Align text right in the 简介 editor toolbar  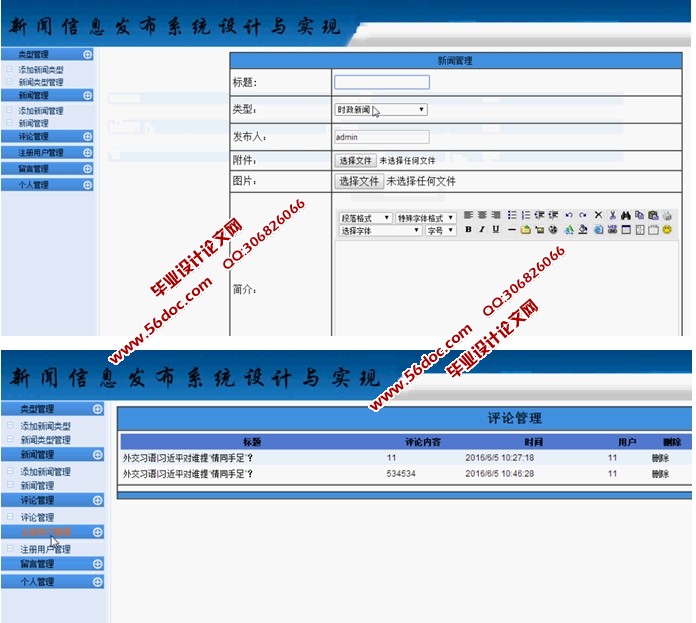[x=496, y=215]
